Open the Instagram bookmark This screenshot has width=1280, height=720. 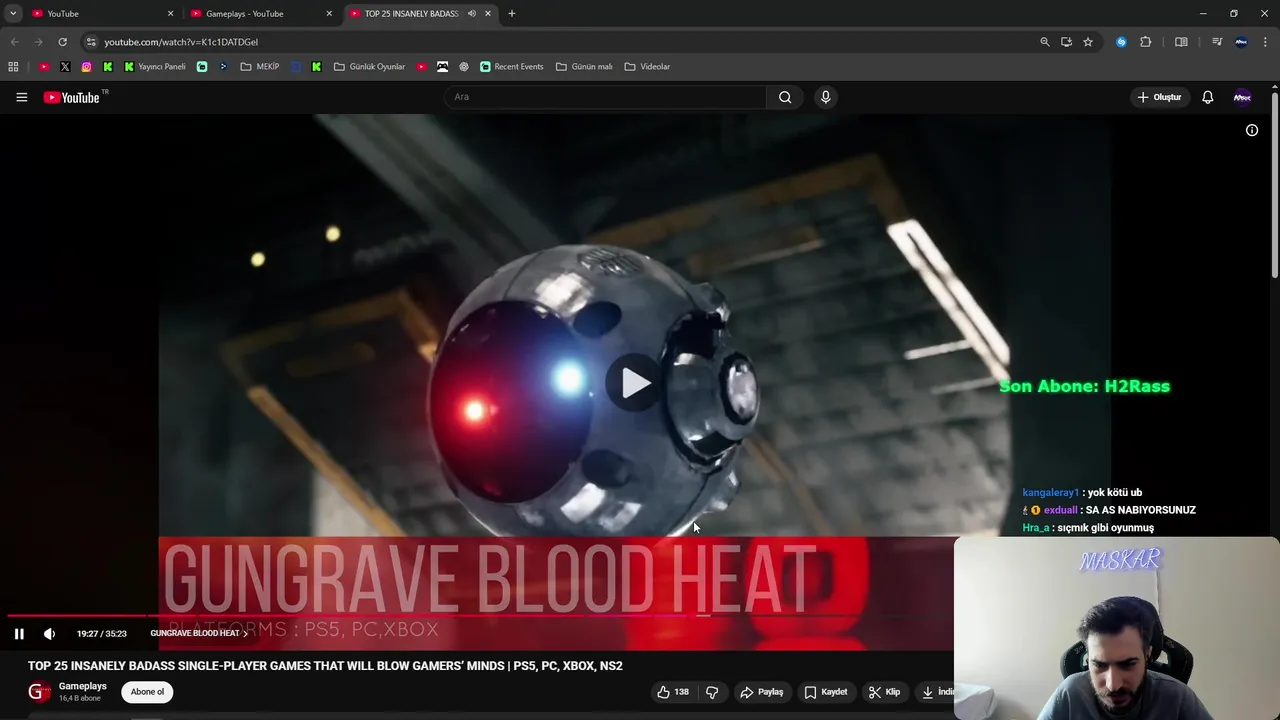tap(86, 67)
